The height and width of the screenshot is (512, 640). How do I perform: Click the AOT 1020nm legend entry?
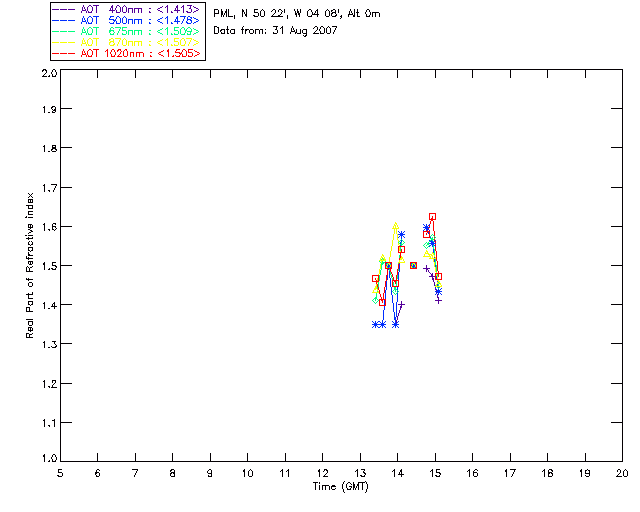[x=126, y=53]
